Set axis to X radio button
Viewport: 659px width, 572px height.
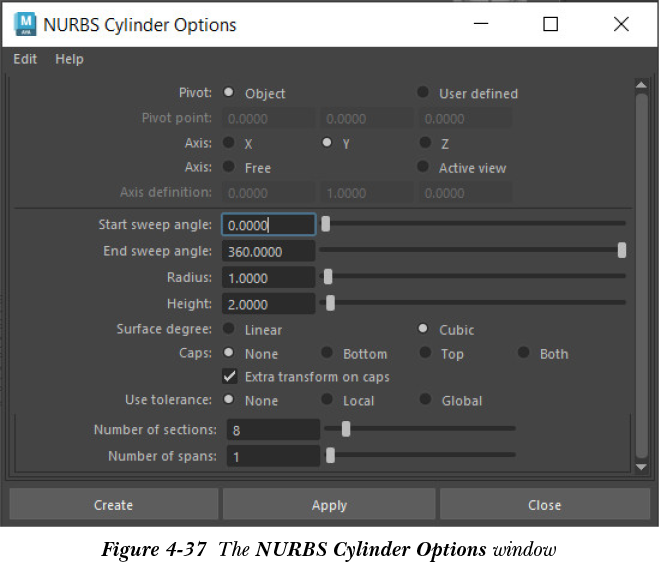pos(229,143)
